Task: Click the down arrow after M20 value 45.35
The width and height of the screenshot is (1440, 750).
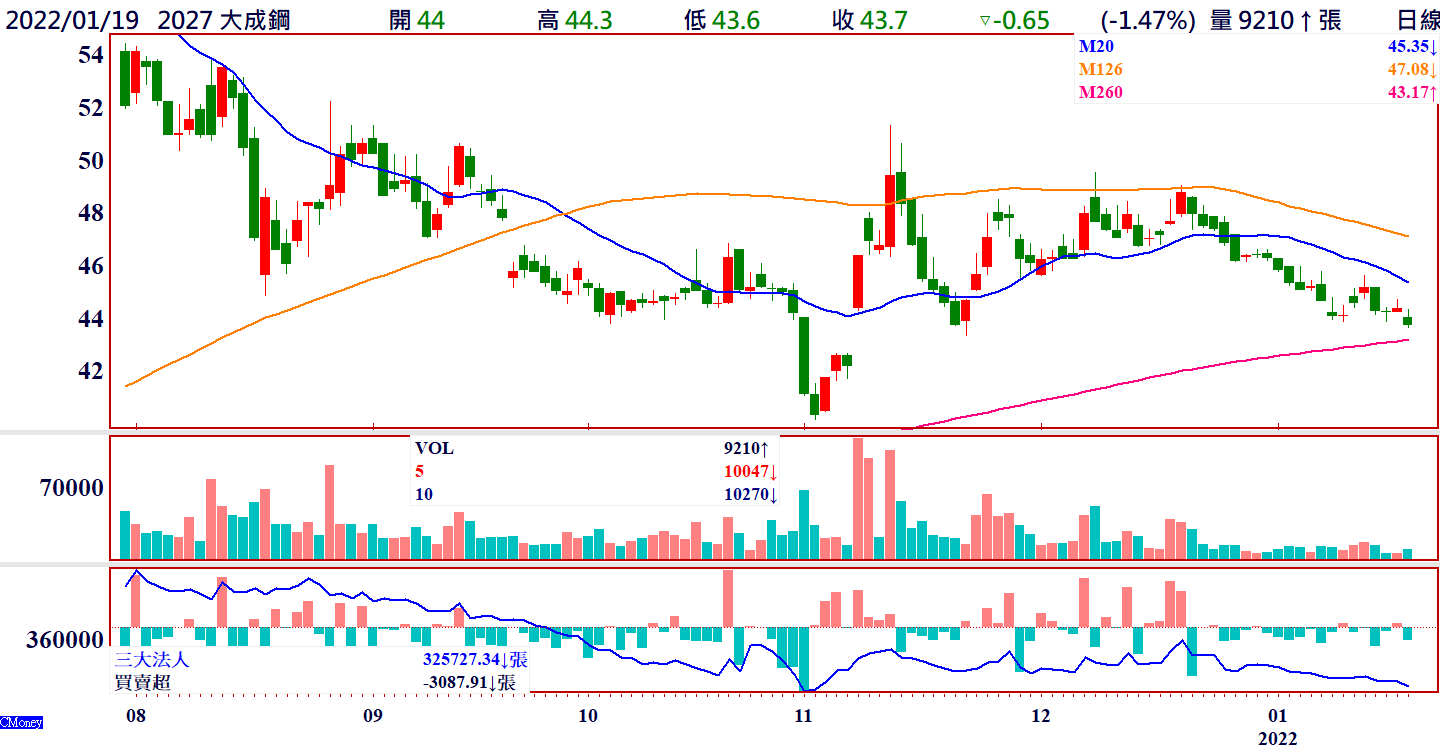Action: 1433,46
